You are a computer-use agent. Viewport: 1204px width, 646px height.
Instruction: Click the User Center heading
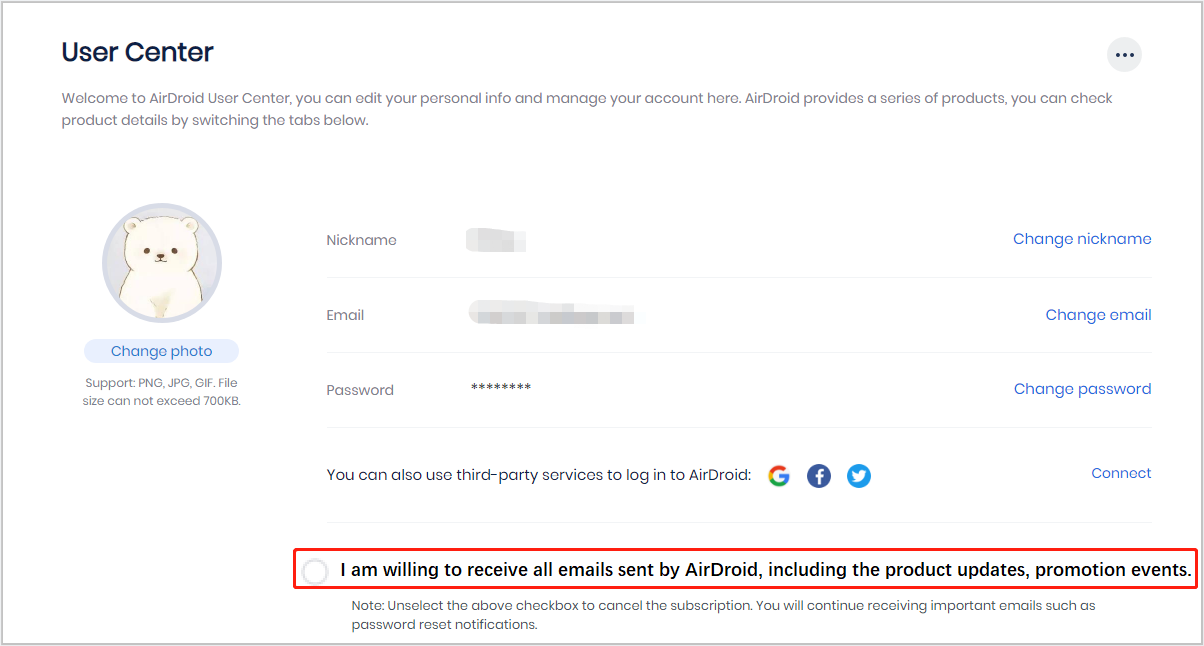click(137, 52)
